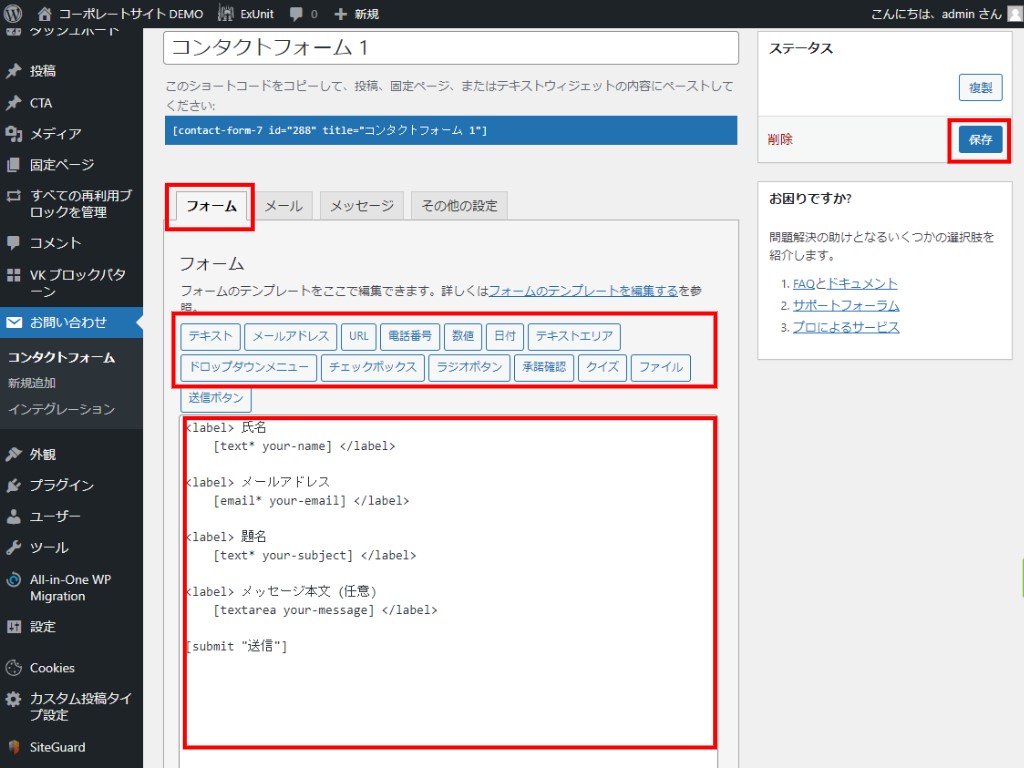The image size is (1024, 768).
Task: Click the WordPress logo icon
Action: pyautogui.click(x=14, y=14)
